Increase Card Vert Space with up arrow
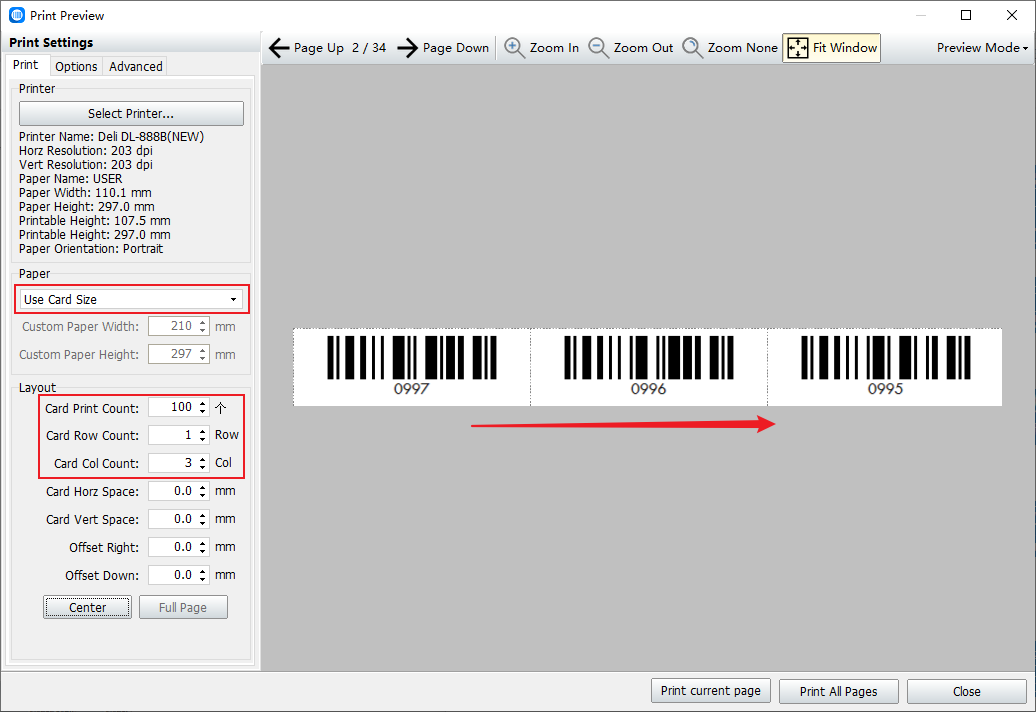The image size is (1036, 712). click(x=203, y=515)
